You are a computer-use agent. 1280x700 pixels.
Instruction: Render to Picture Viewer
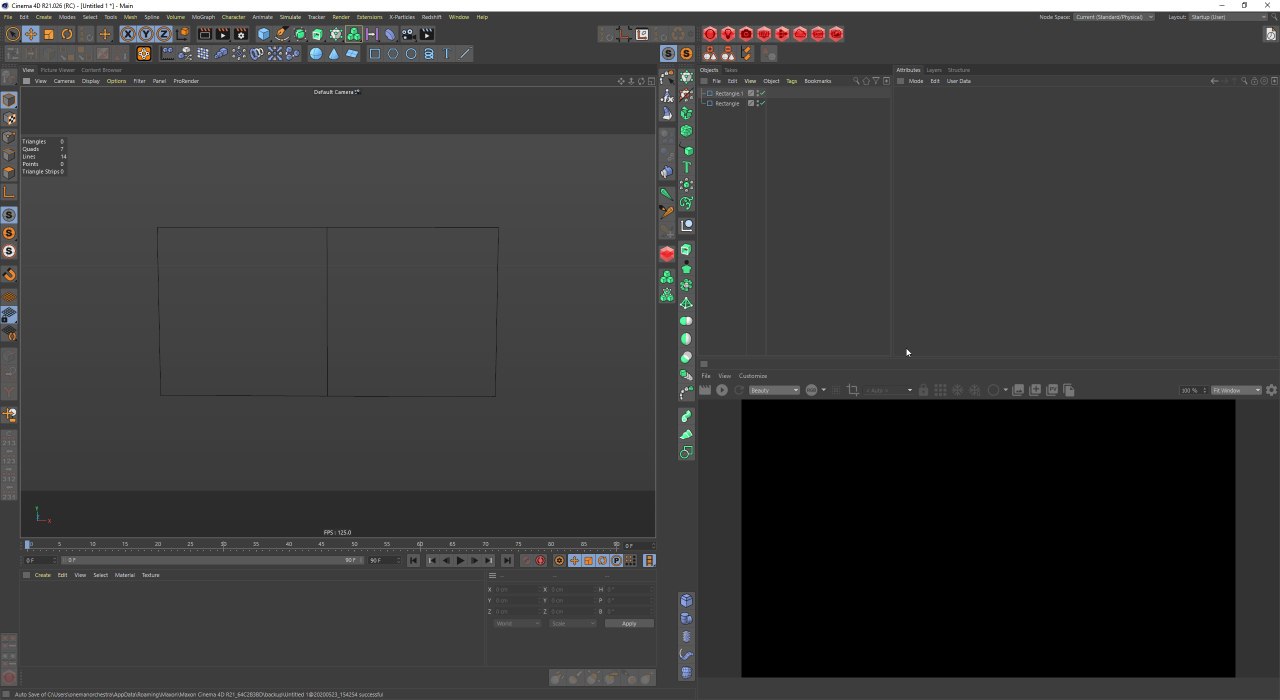click(223, 34)
